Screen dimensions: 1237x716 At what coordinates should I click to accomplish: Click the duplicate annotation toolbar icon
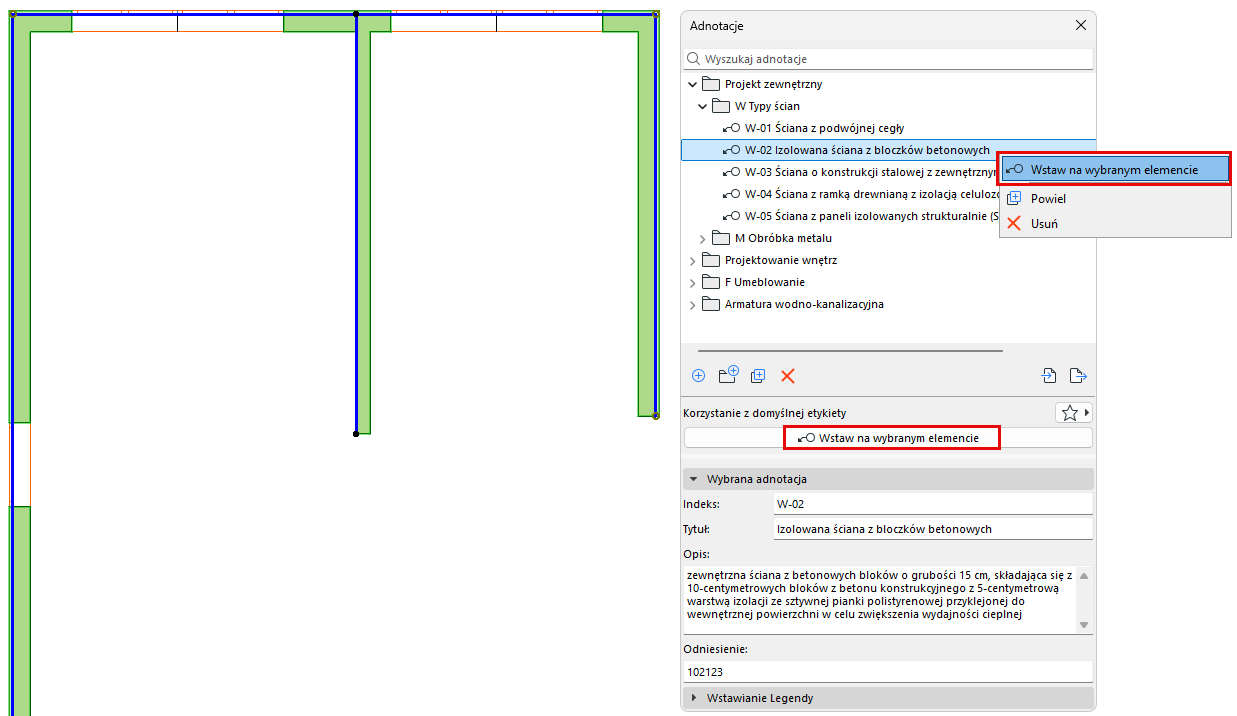[x=758, y=376]
